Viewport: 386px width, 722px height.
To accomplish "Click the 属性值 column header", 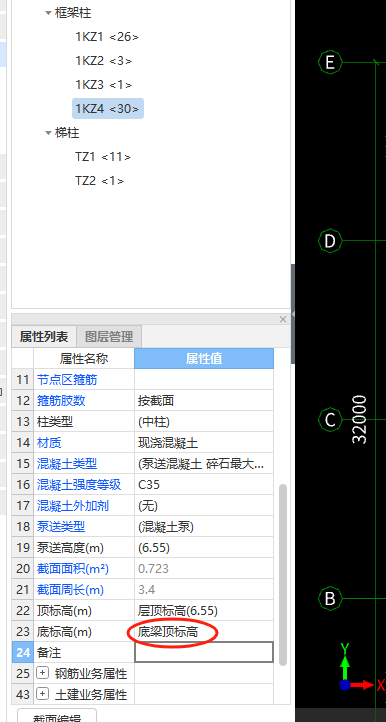I will 204,359.
